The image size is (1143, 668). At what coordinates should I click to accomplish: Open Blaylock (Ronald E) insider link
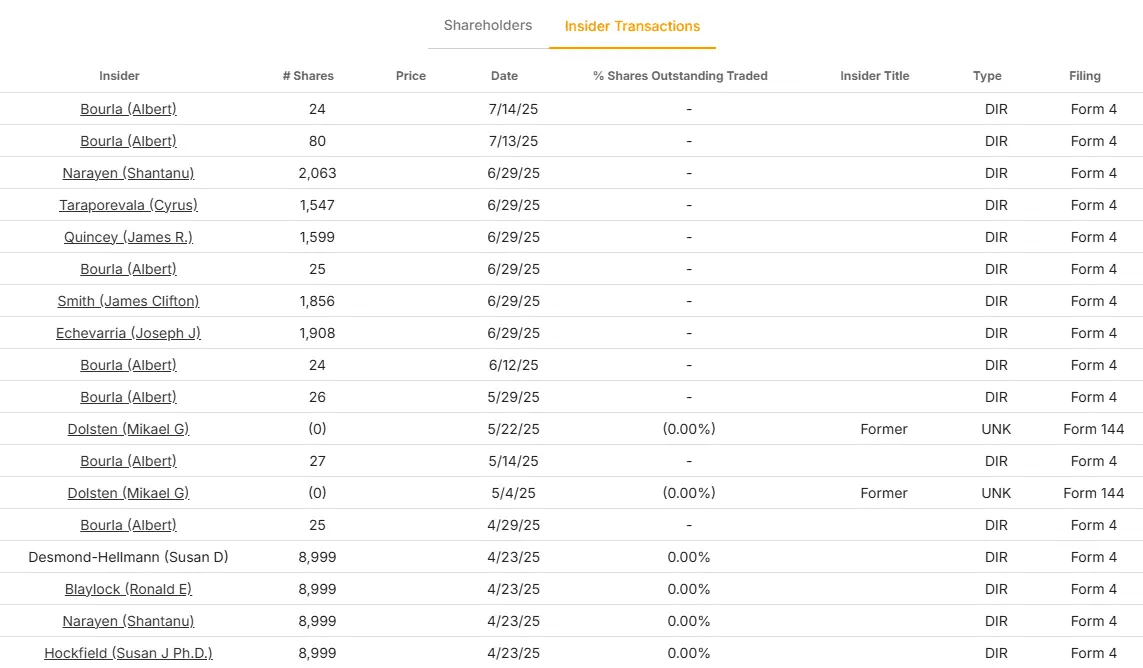[x=128, y=589]
